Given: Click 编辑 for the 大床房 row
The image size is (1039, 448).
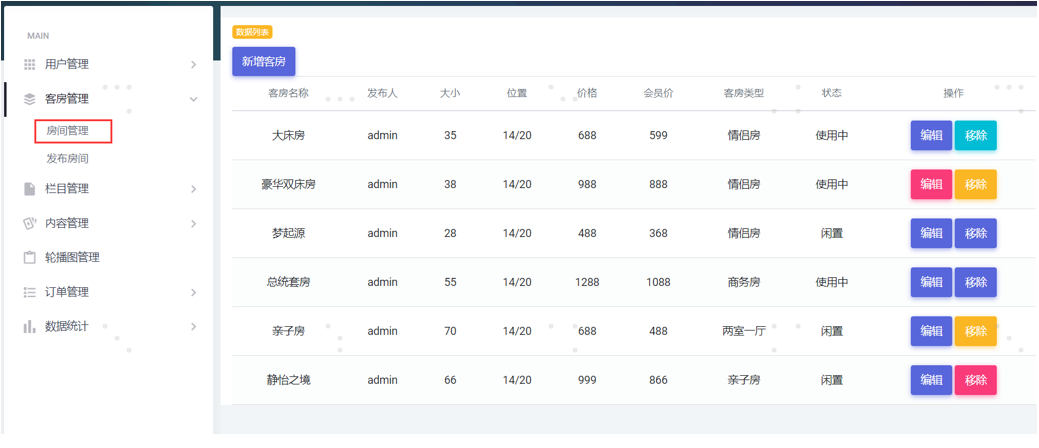Looking at the screenshot, I should pyautogui.click(x=931, y=135).
